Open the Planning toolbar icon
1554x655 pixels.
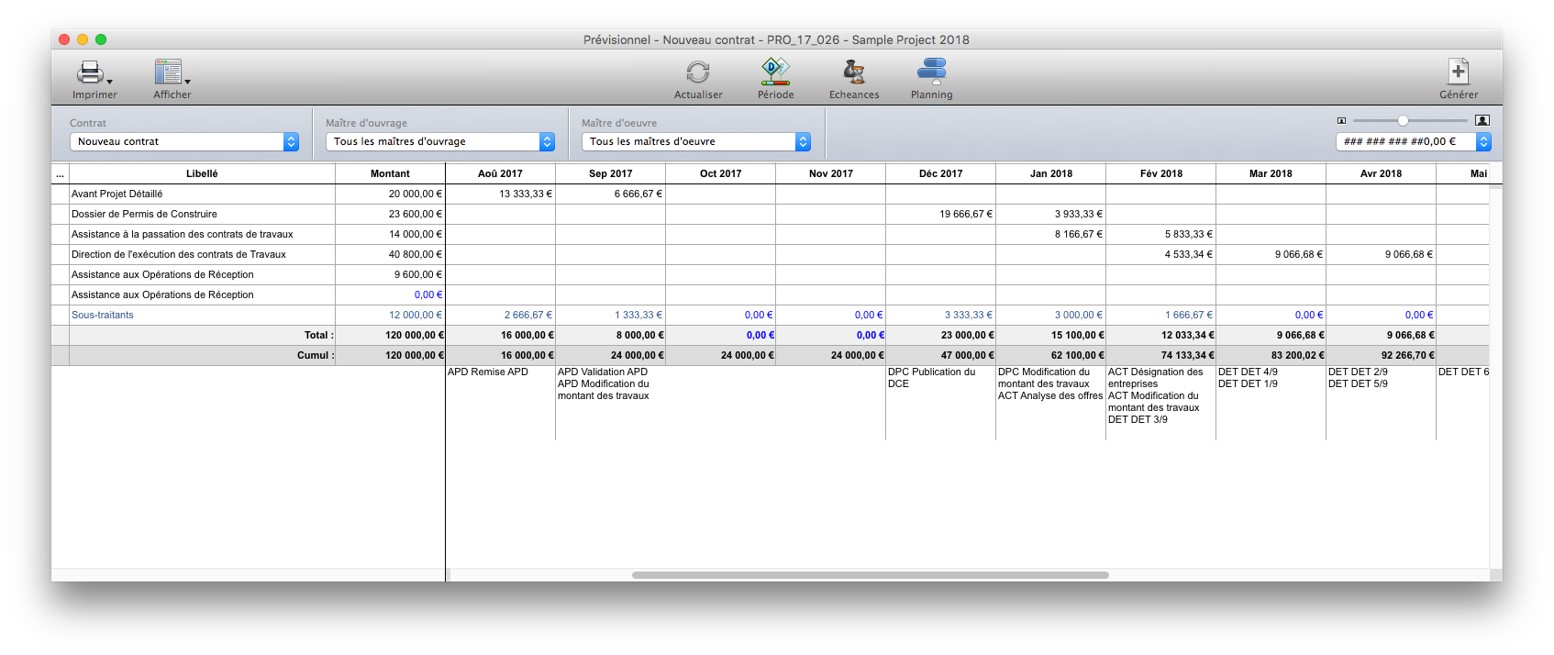(x=931, y=71)
